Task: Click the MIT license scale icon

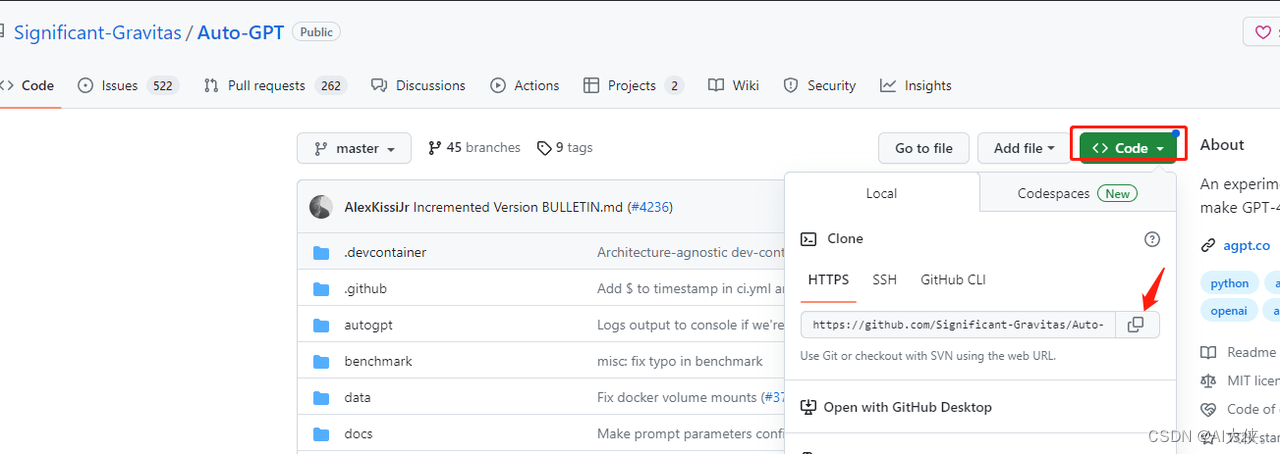Action: pyautogui.click(x=1208, y=380)
